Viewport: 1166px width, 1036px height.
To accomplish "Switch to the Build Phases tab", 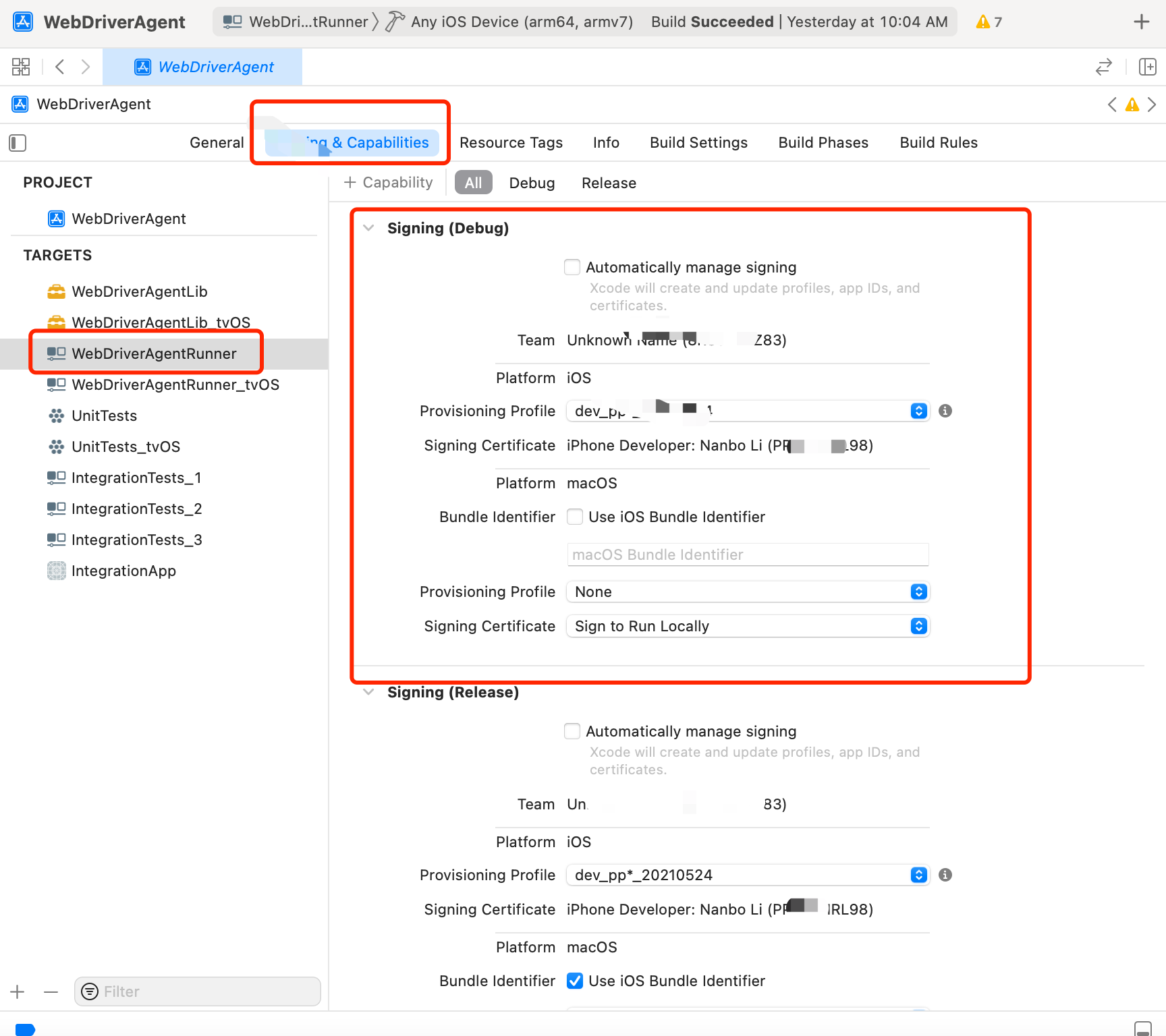I will [x=823, y=142].
